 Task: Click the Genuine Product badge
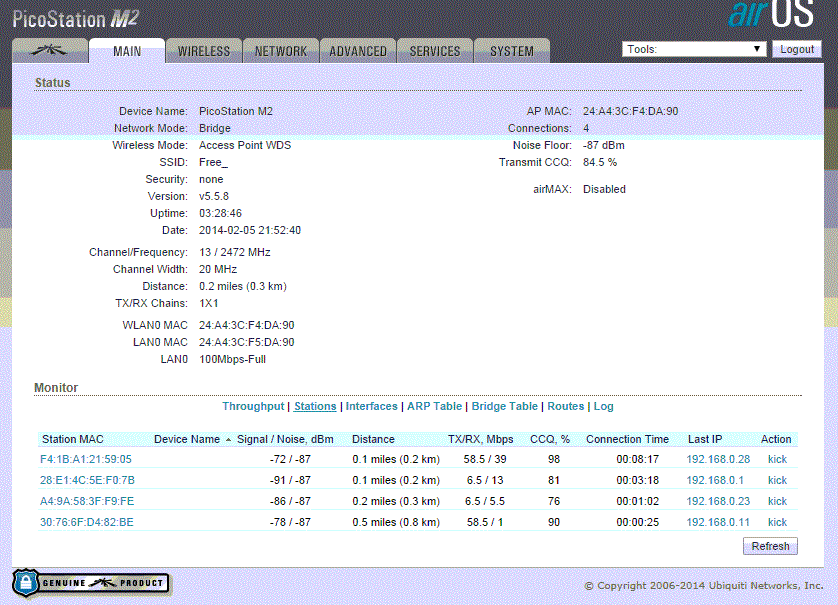(91, 583)
